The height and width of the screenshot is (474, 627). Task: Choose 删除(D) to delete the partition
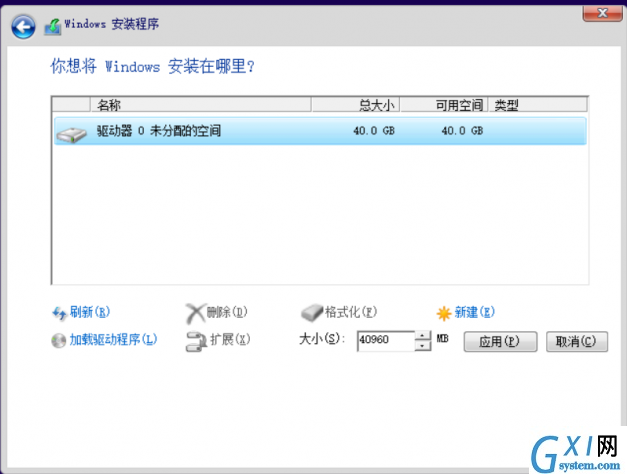[227, 312]
